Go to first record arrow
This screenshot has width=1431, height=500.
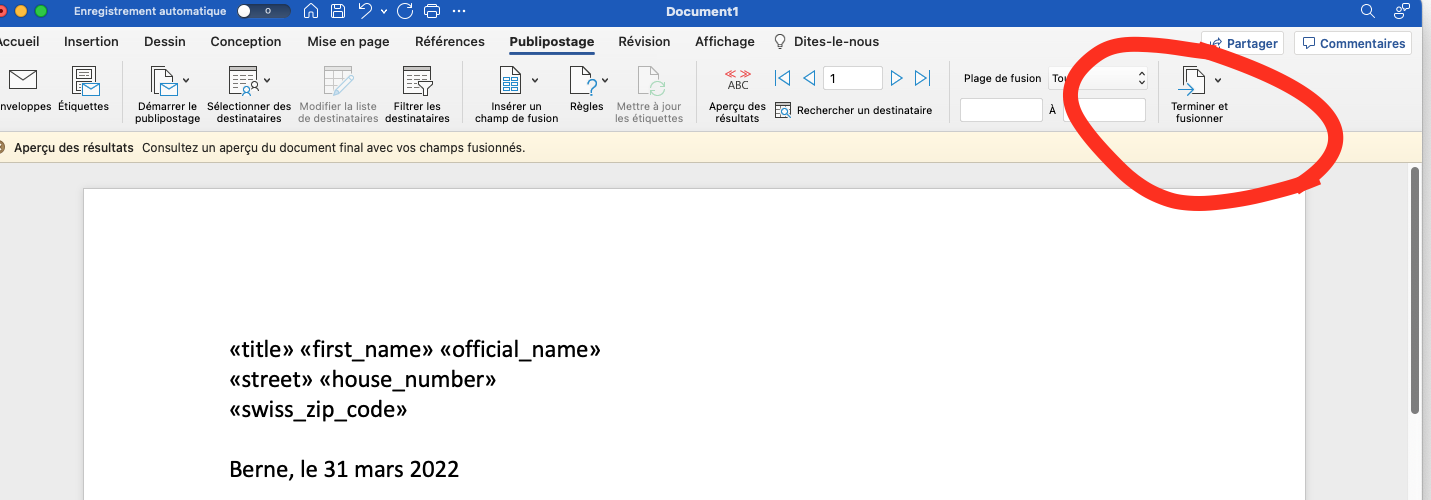tap(782, 78)
